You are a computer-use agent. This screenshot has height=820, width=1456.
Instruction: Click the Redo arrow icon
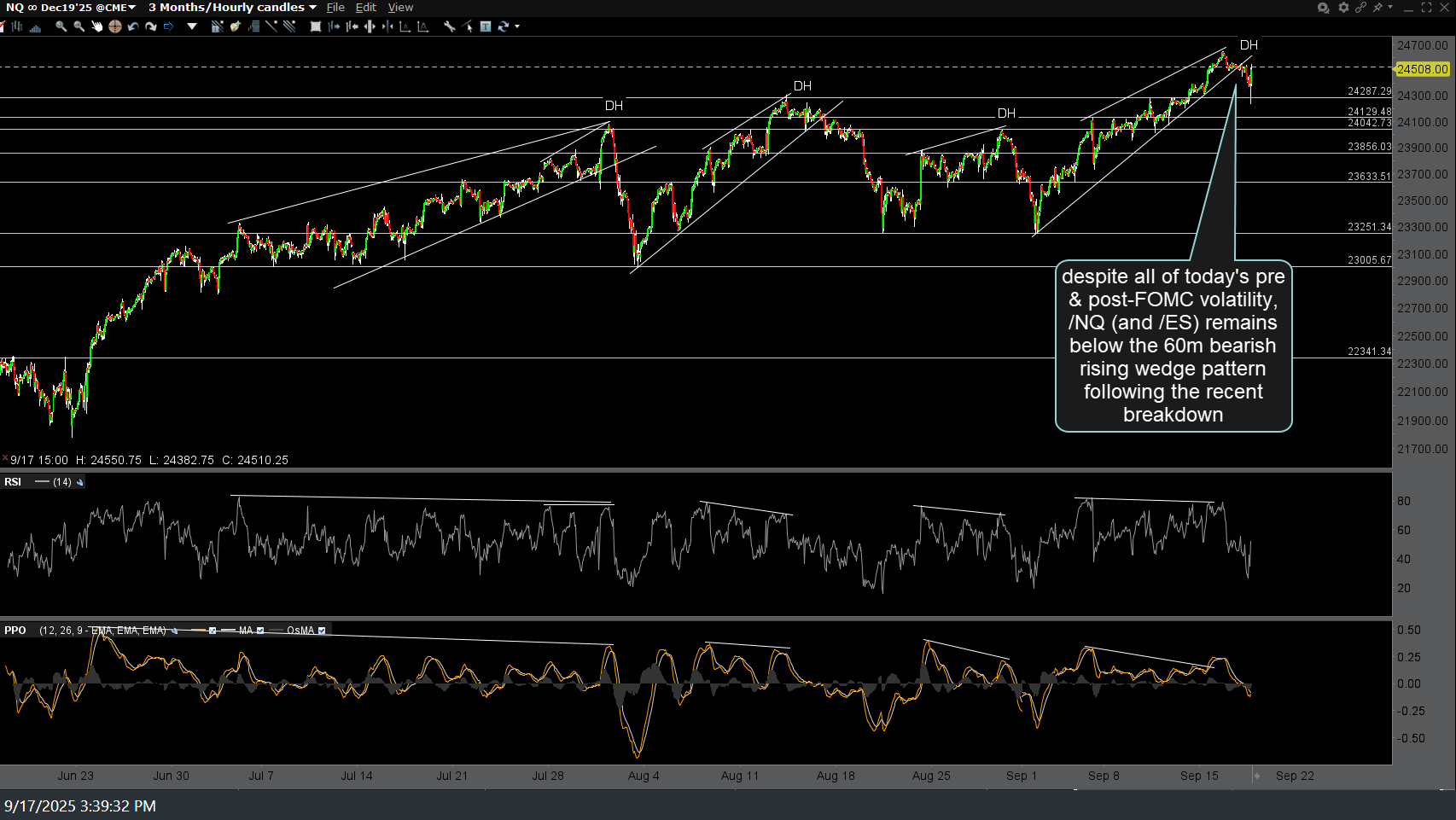151,26
